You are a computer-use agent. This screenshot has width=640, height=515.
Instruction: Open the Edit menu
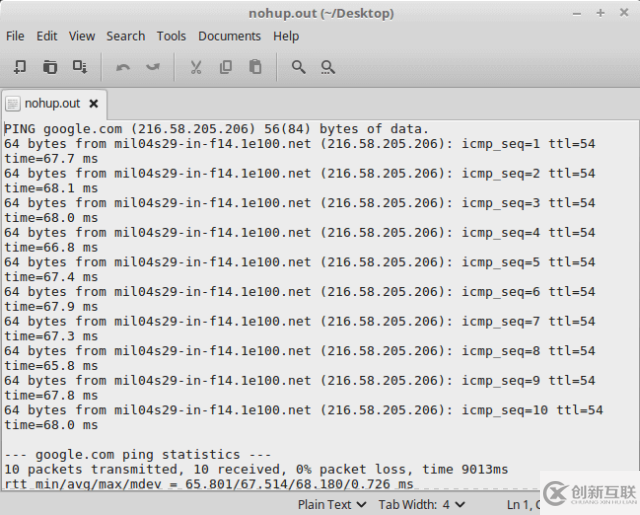pyautogui.click(x=47, y=36)
